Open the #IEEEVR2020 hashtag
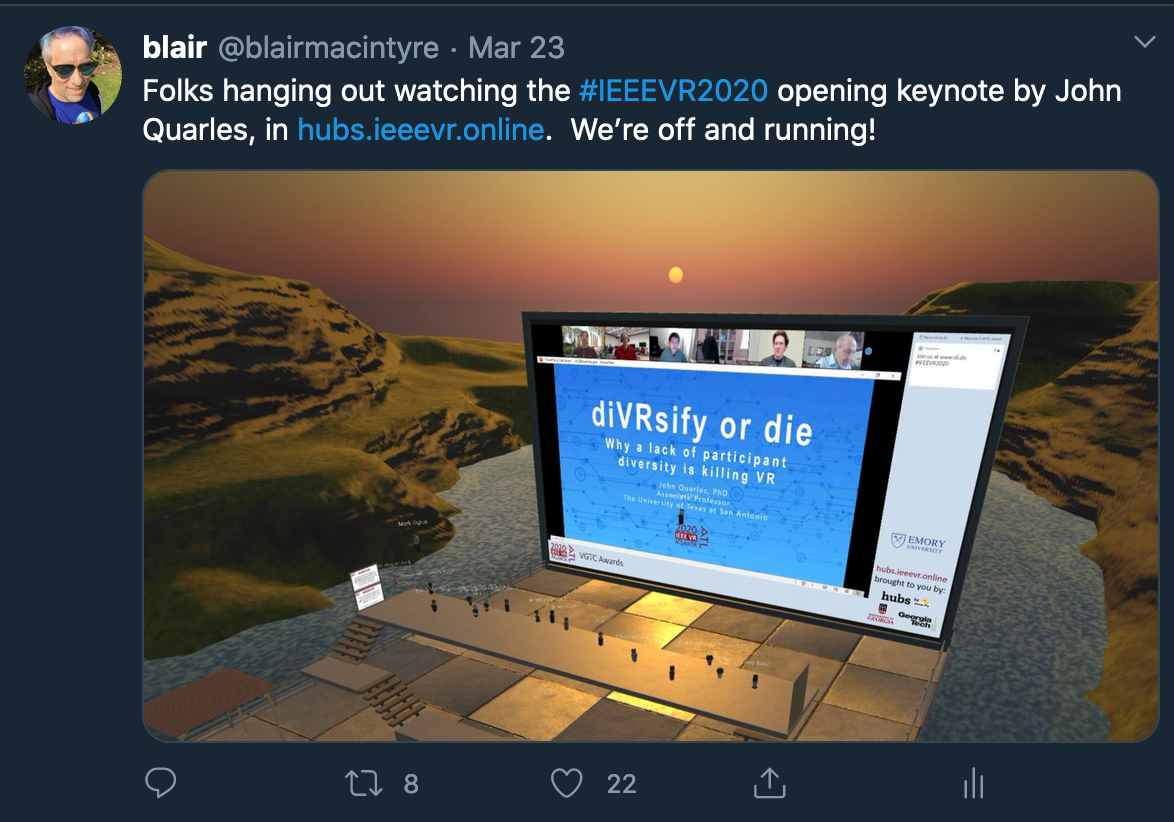Viewport: 1174px width, 822px height. point(673,91)
